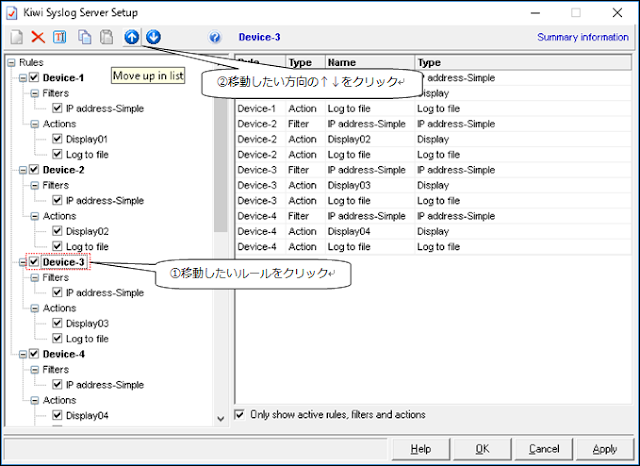Close the Kiwi Syslog Server Setup window
640x466 pixels.
[617, 13]
